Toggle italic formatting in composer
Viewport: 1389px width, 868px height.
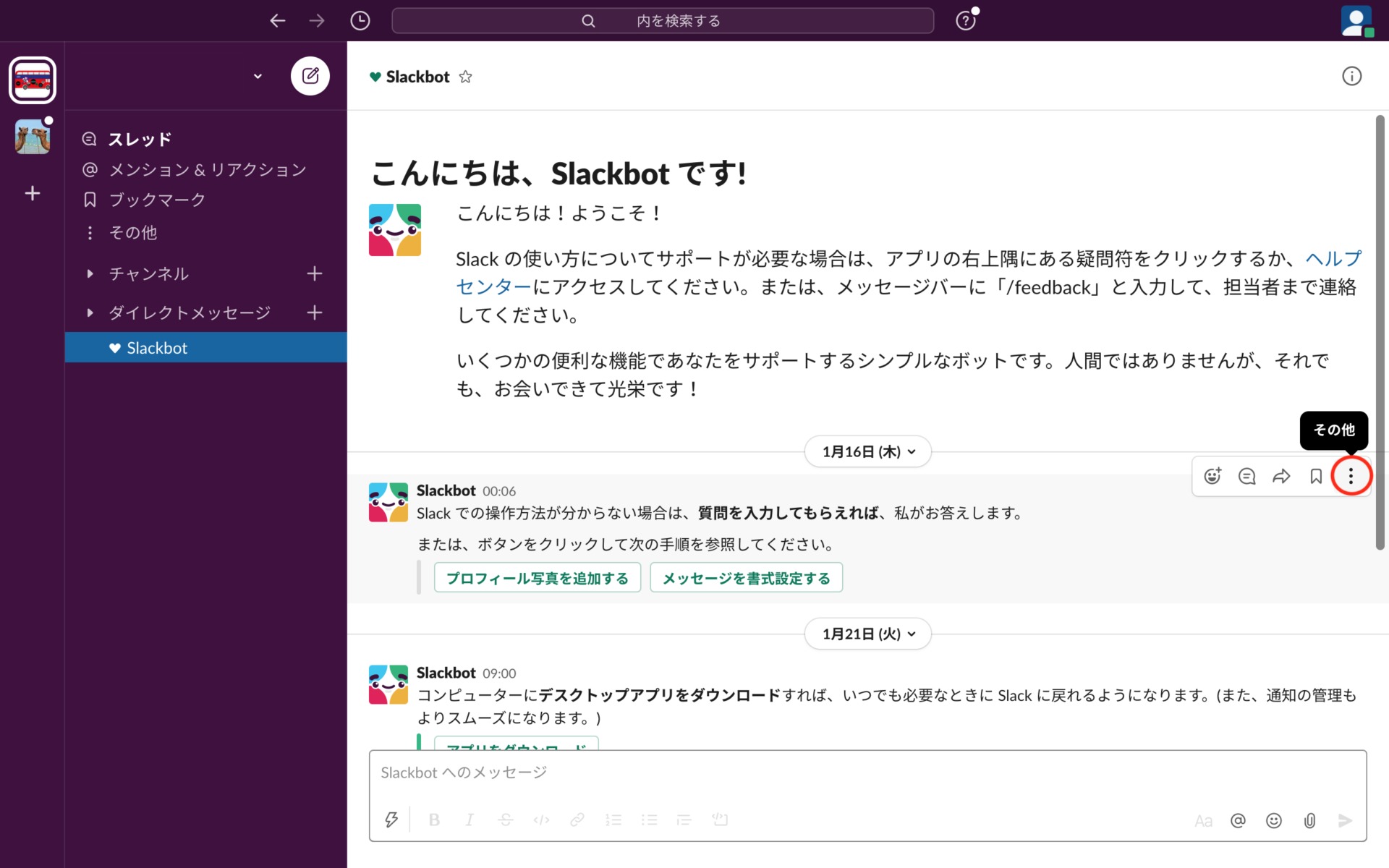click(470, 820)
